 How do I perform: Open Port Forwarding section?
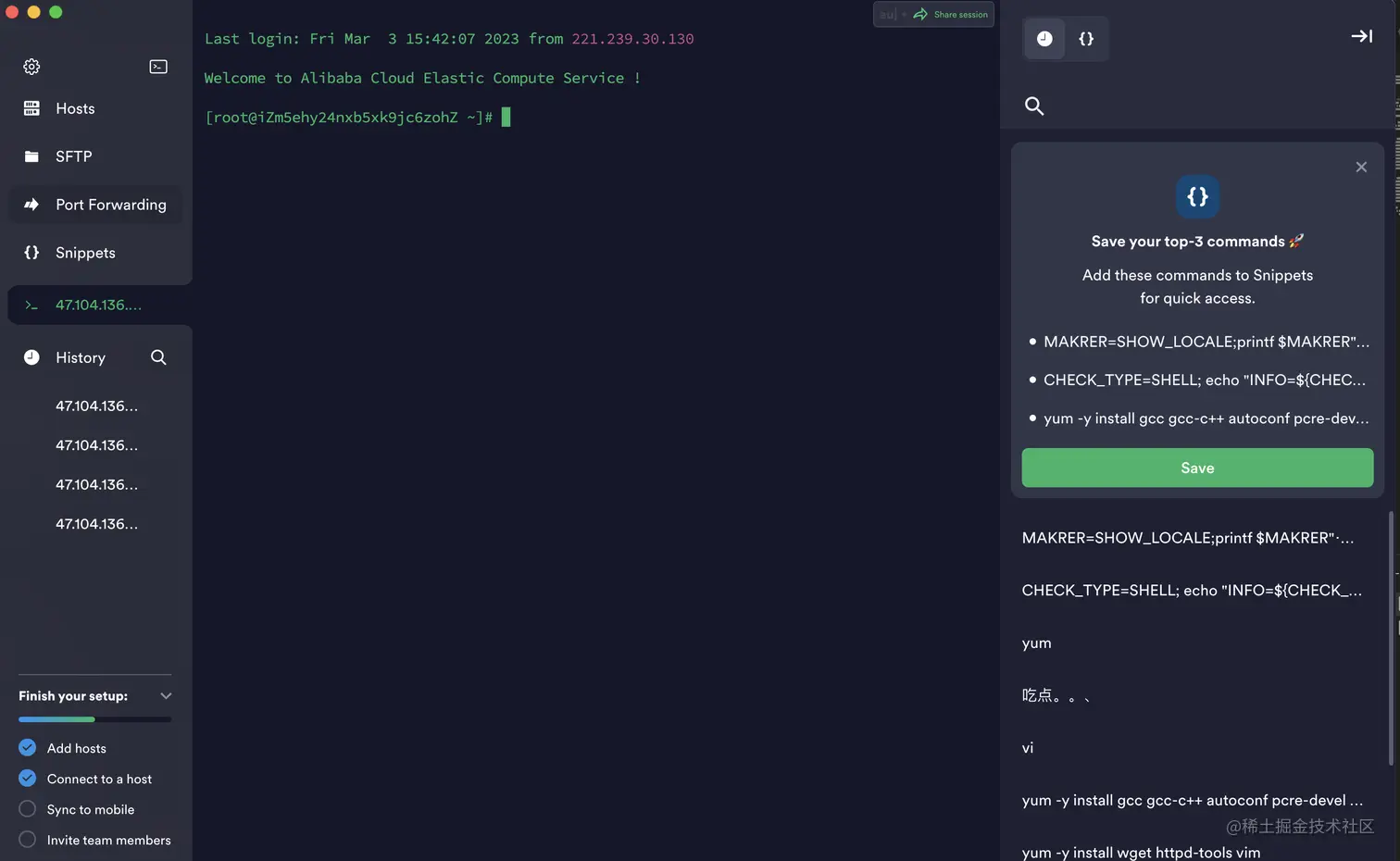click(x=111, y=205)
